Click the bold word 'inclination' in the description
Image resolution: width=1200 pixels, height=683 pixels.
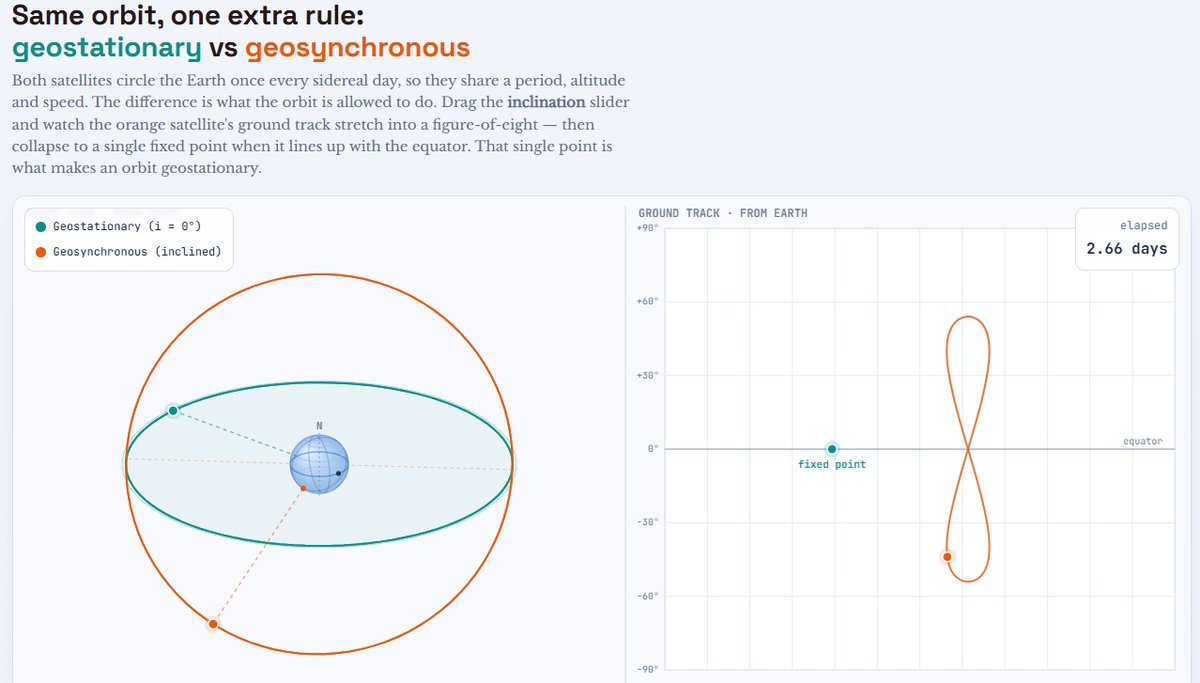pos(546,103)
